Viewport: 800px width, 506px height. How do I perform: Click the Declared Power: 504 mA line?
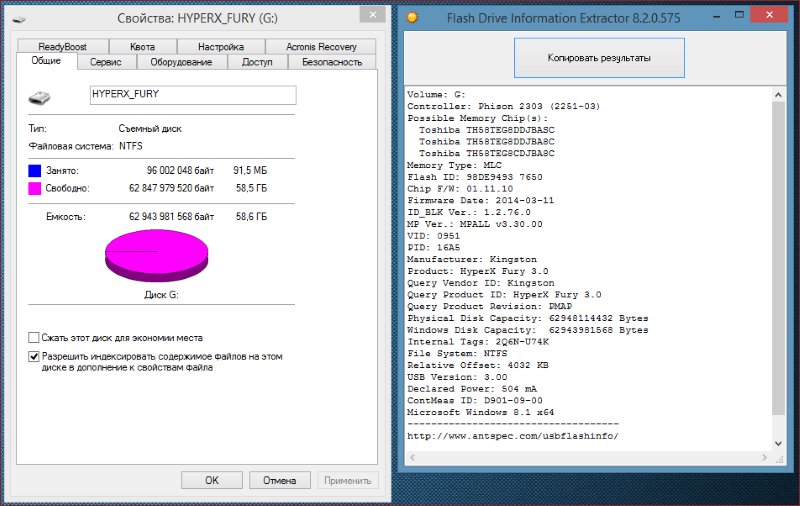(472, 389)
